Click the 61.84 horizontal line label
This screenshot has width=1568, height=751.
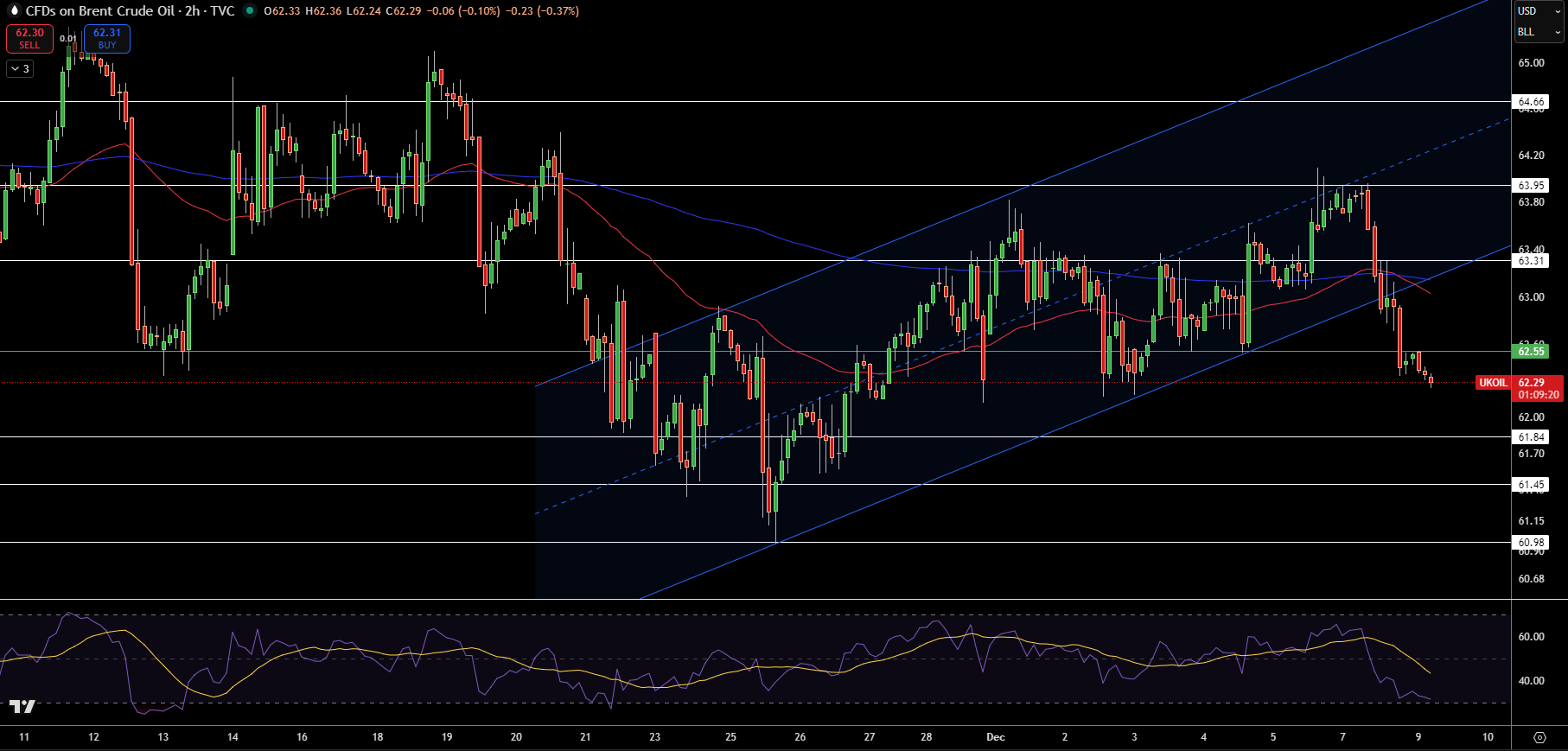point(1531,437)
